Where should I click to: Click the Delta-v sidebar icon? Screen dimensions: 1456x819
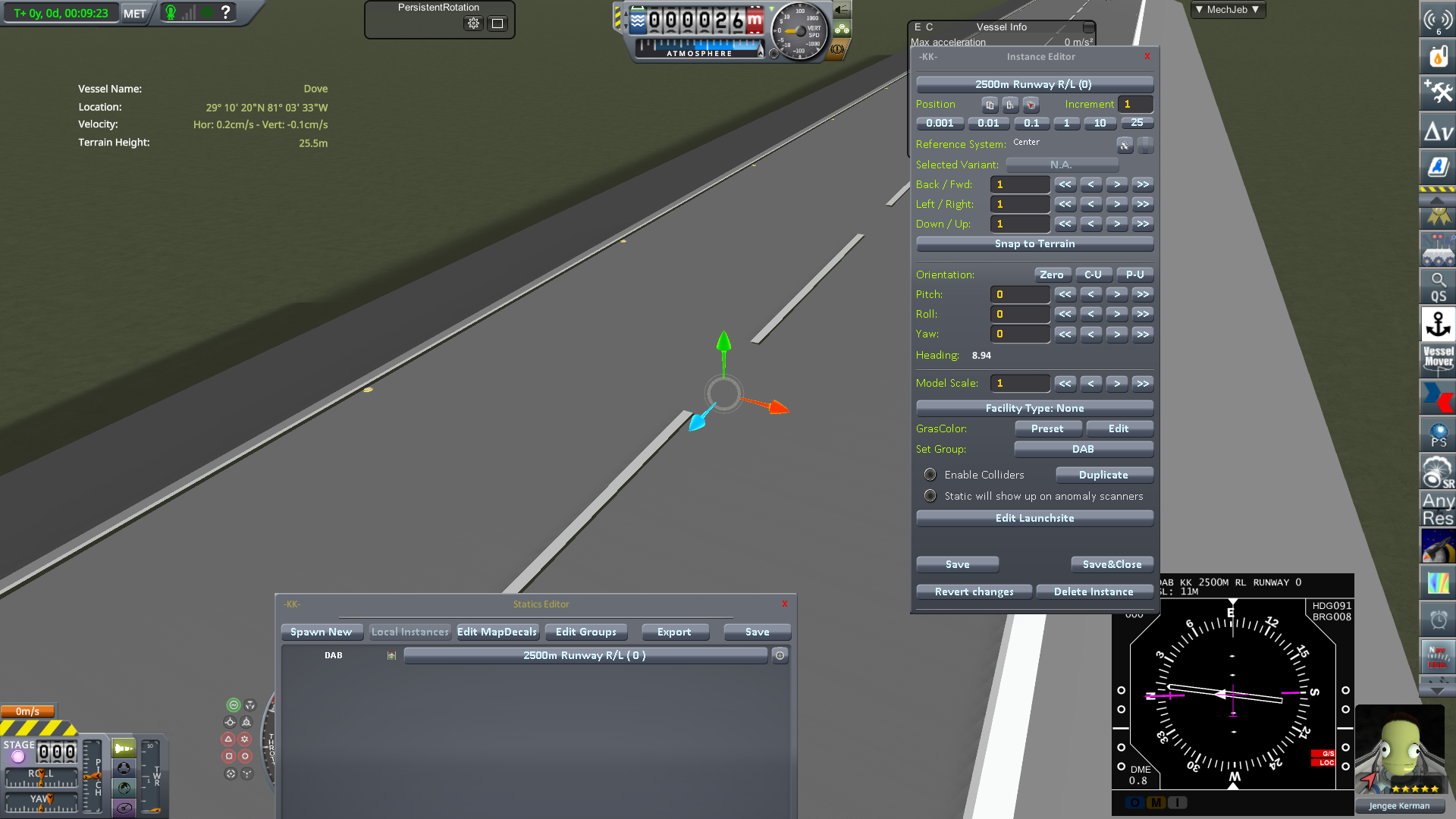click(x=1437, y=130)
